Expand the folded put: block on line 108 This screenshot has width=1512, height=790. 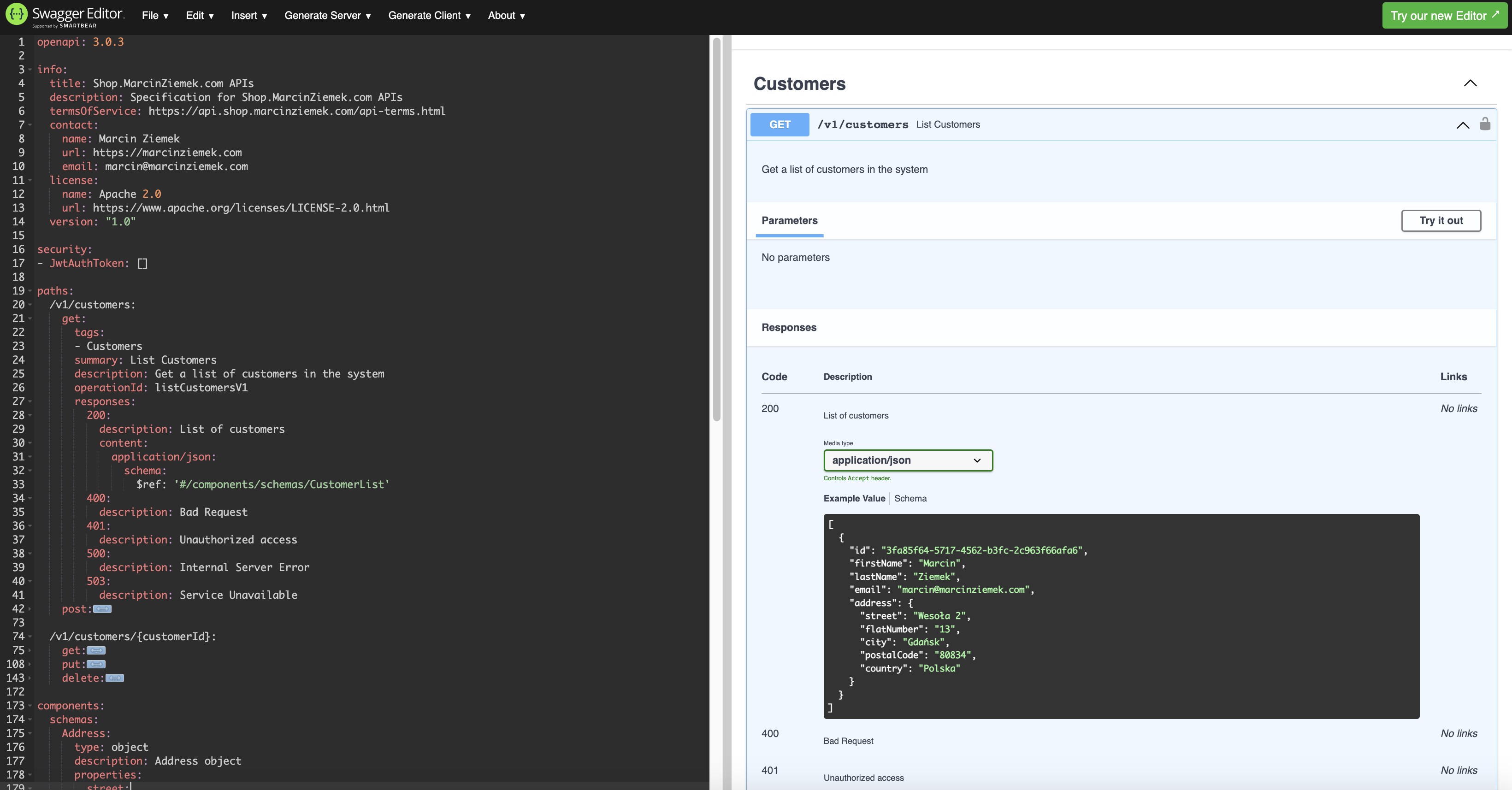click(x=96, y=664)
